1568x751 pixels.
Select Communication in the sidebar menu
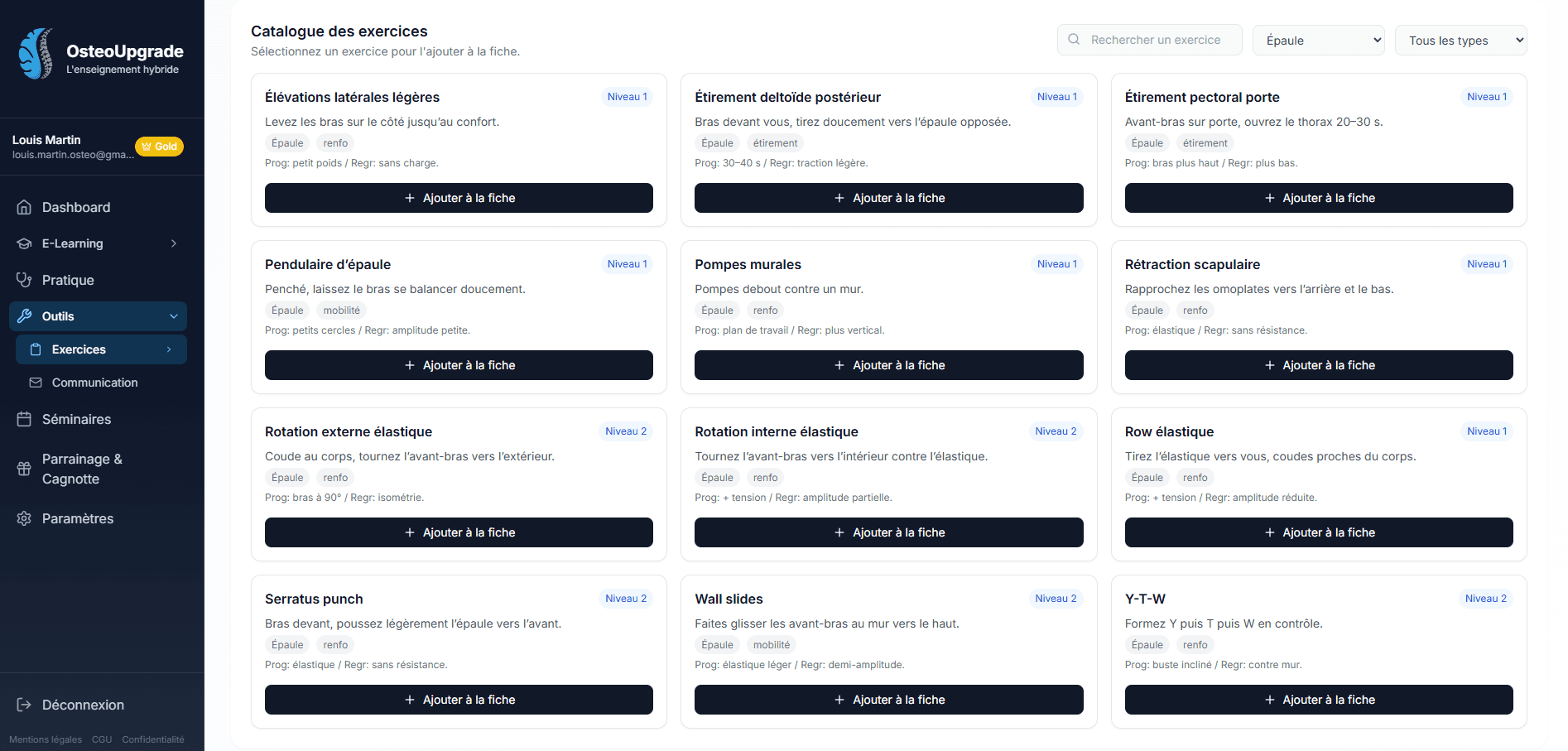(94, 383)
